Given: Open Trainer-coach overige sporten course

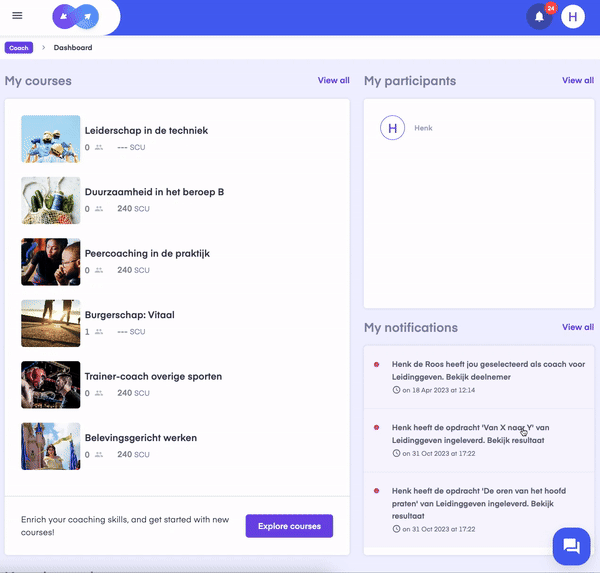Looking at the screenshot, I should click(x=153, y=376).
